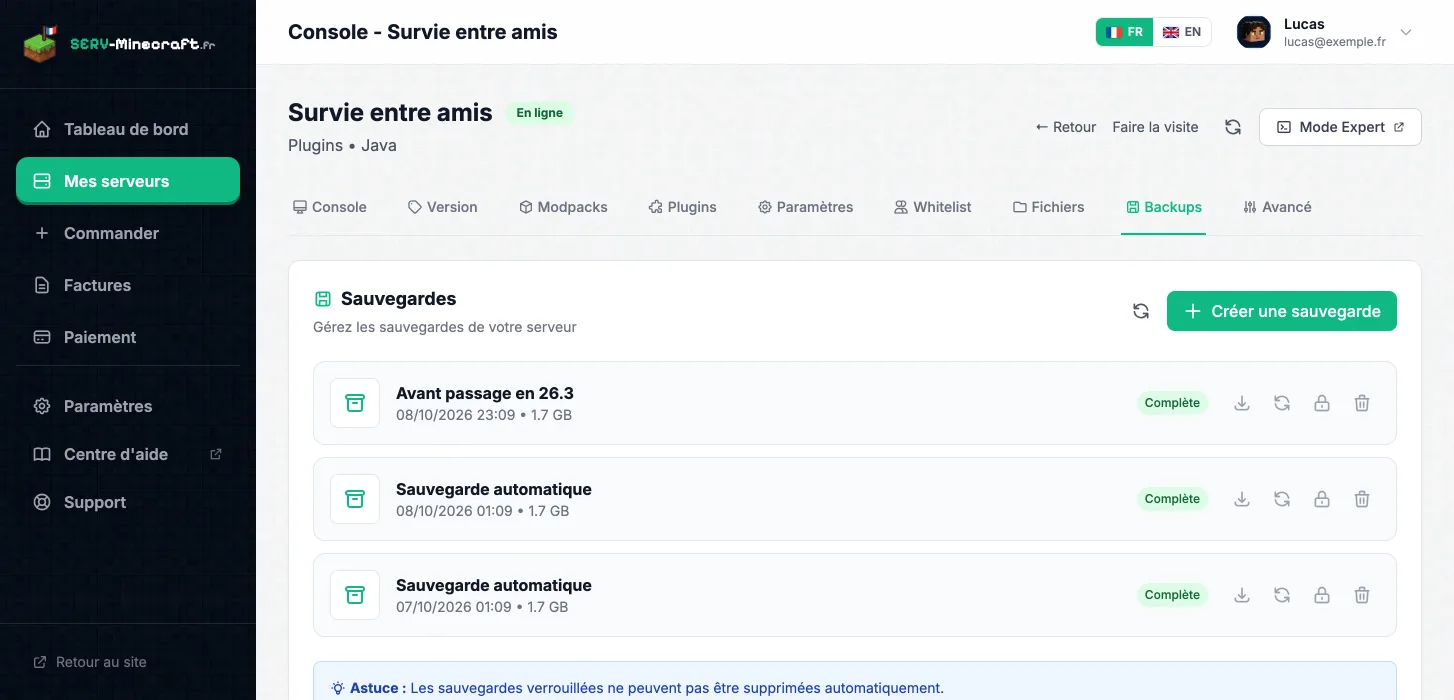The image size is (1454, 700).
Task: Open Paiement section
Action: 128,337
